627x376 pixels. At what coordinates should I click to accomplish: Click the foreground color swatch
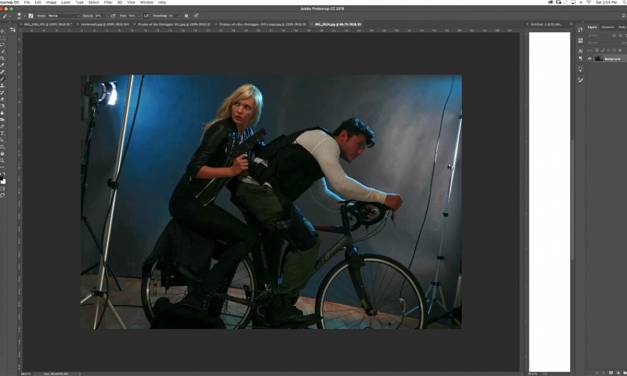(1, 178)
